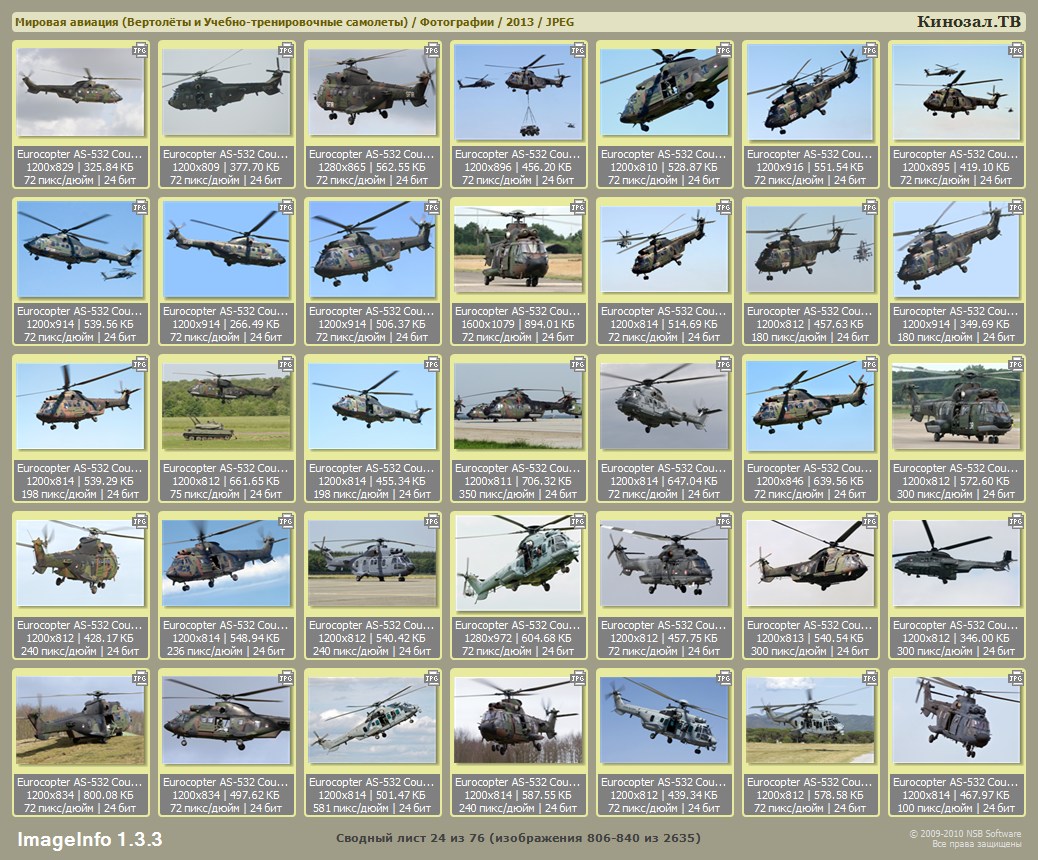
Task: Open the helicopter carrying a slung vehicle photo
Action: (x=517, y=92)
